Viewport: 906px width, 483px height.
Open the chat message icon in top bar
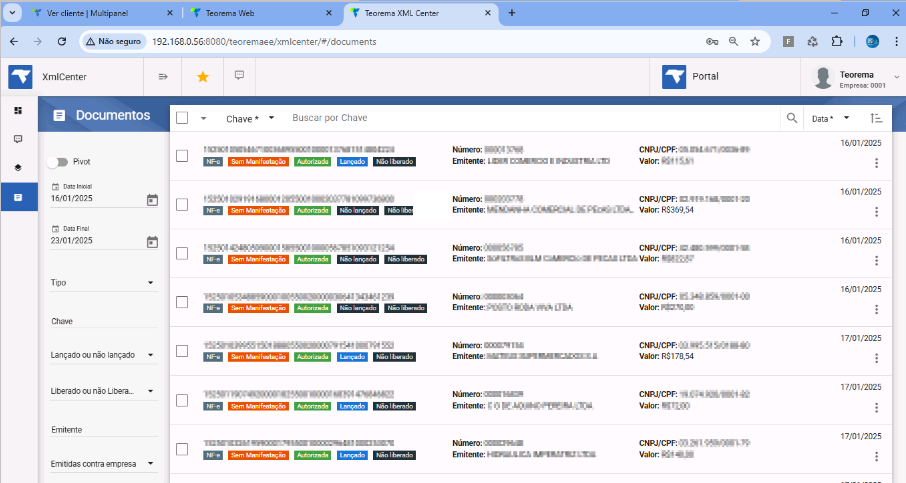pos(239,75)
